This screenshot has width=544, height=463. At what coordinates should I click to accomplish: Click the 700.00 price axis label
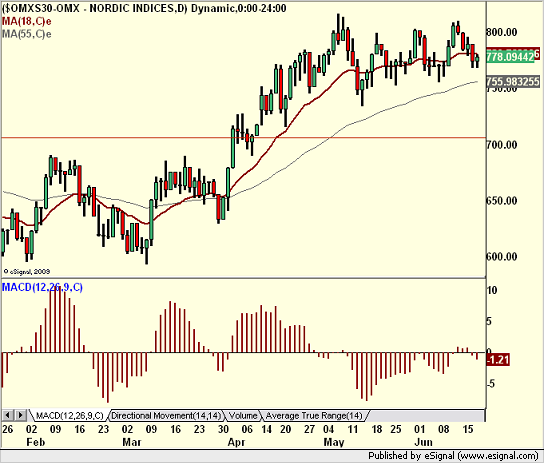[x=502, y=145]
